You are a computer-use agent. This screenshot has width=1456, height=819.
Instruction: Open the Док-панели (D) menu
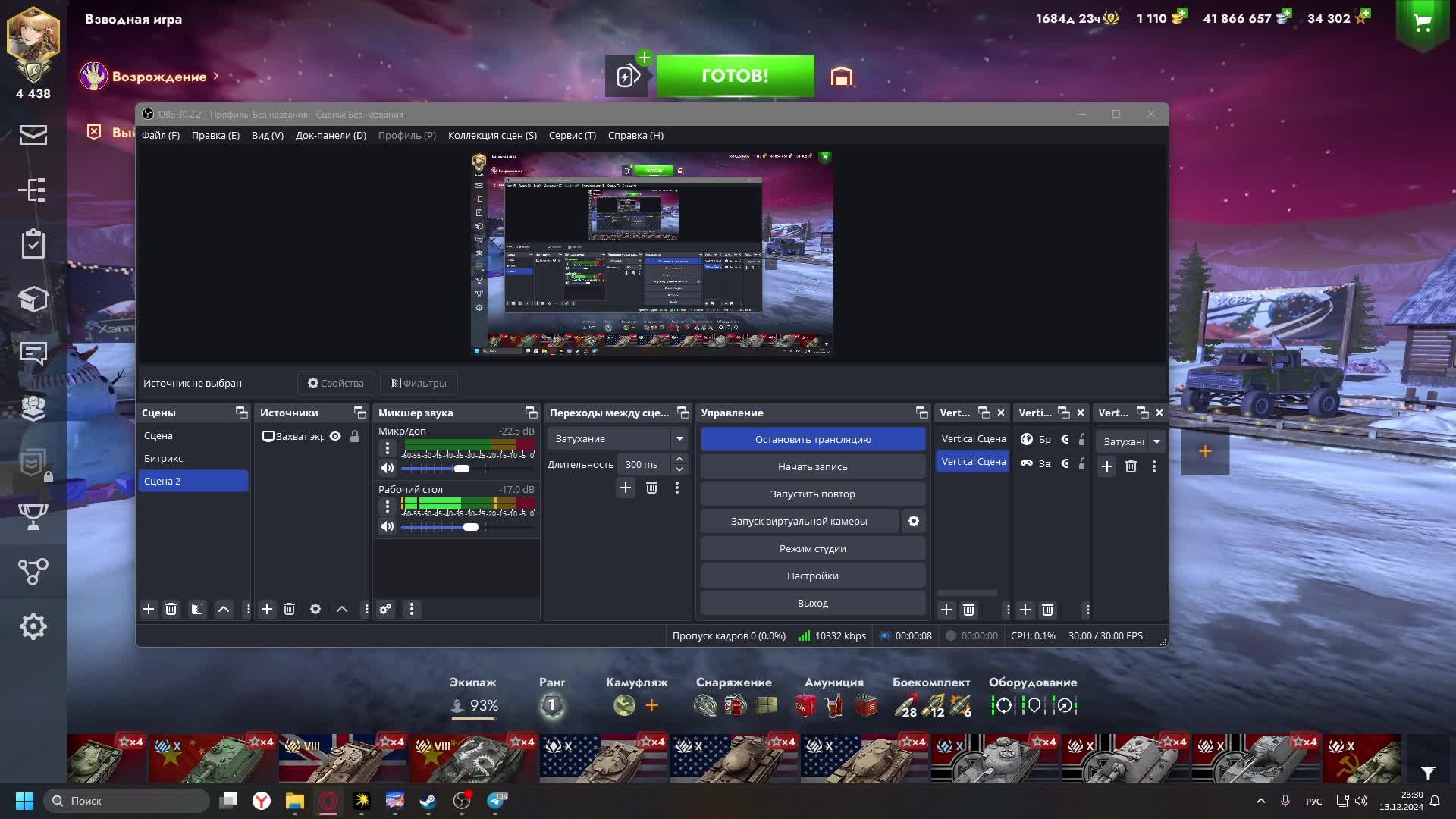(x=331, y=135)
